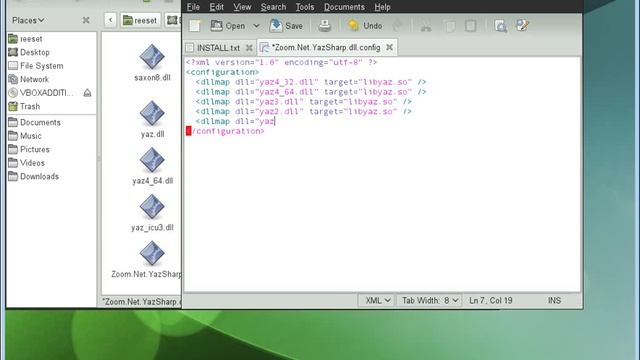Image resolution: width=640 pixels, height=360 pixels.
Task: Click the reeset path button
Action: coord(140,20)
